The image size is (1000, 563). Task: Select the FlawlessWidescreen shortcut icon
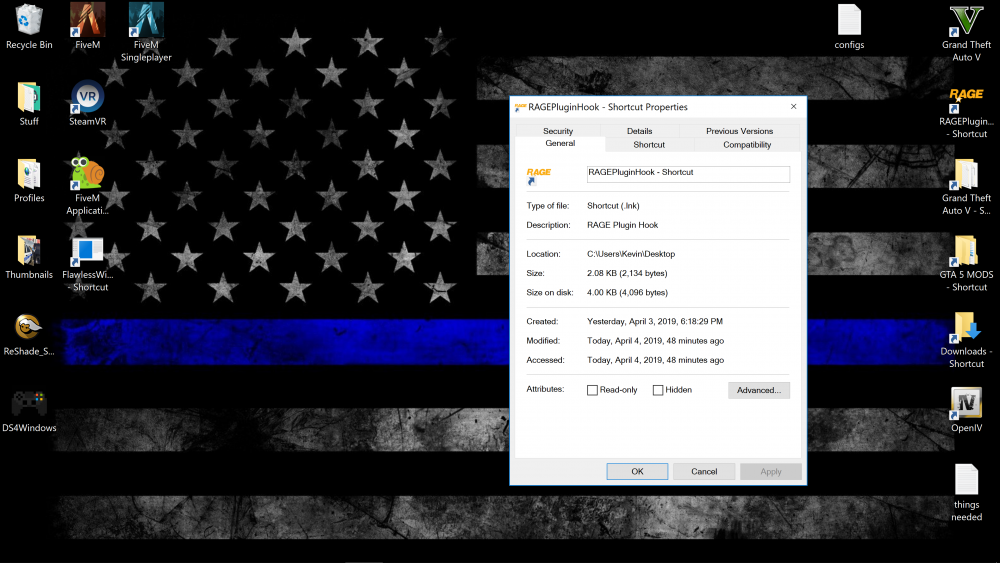87,250
